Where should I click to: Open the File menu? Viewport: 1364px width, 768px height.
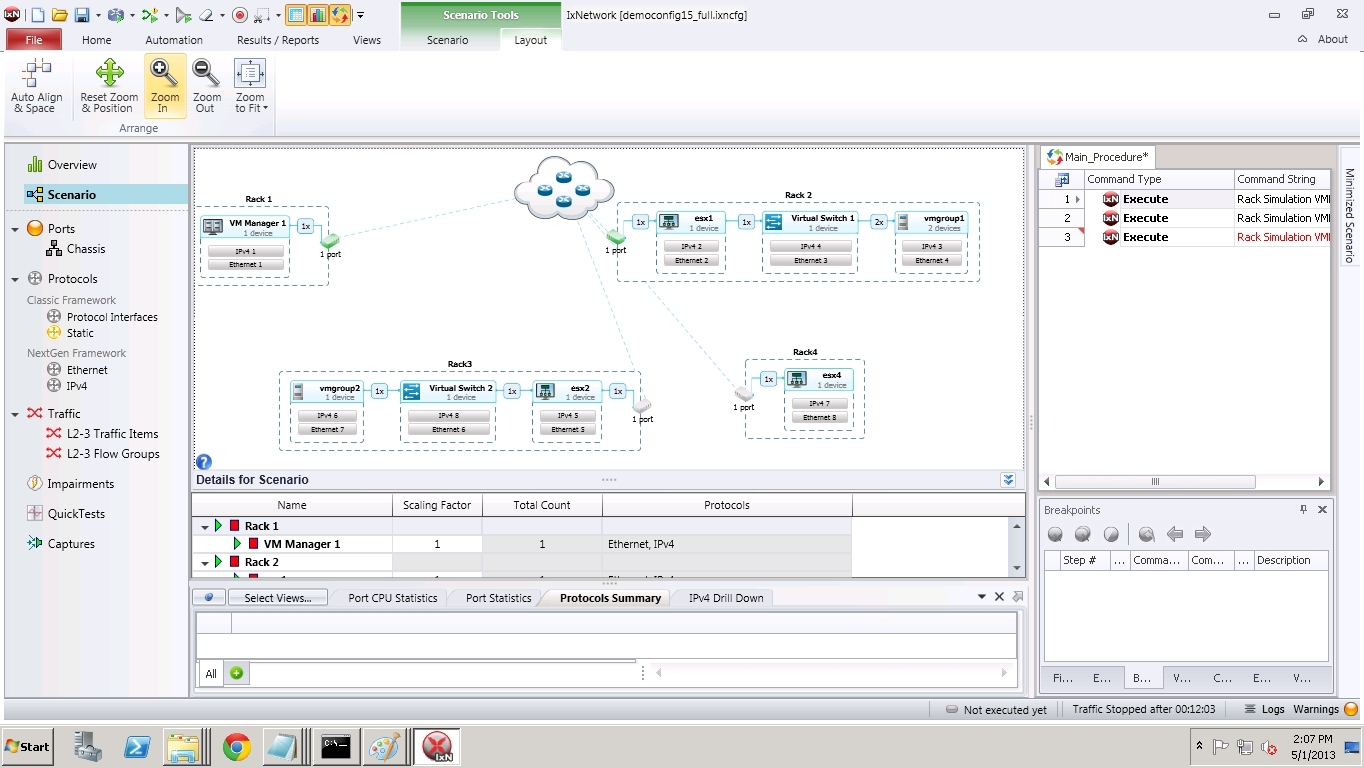[x=34, y=40]
